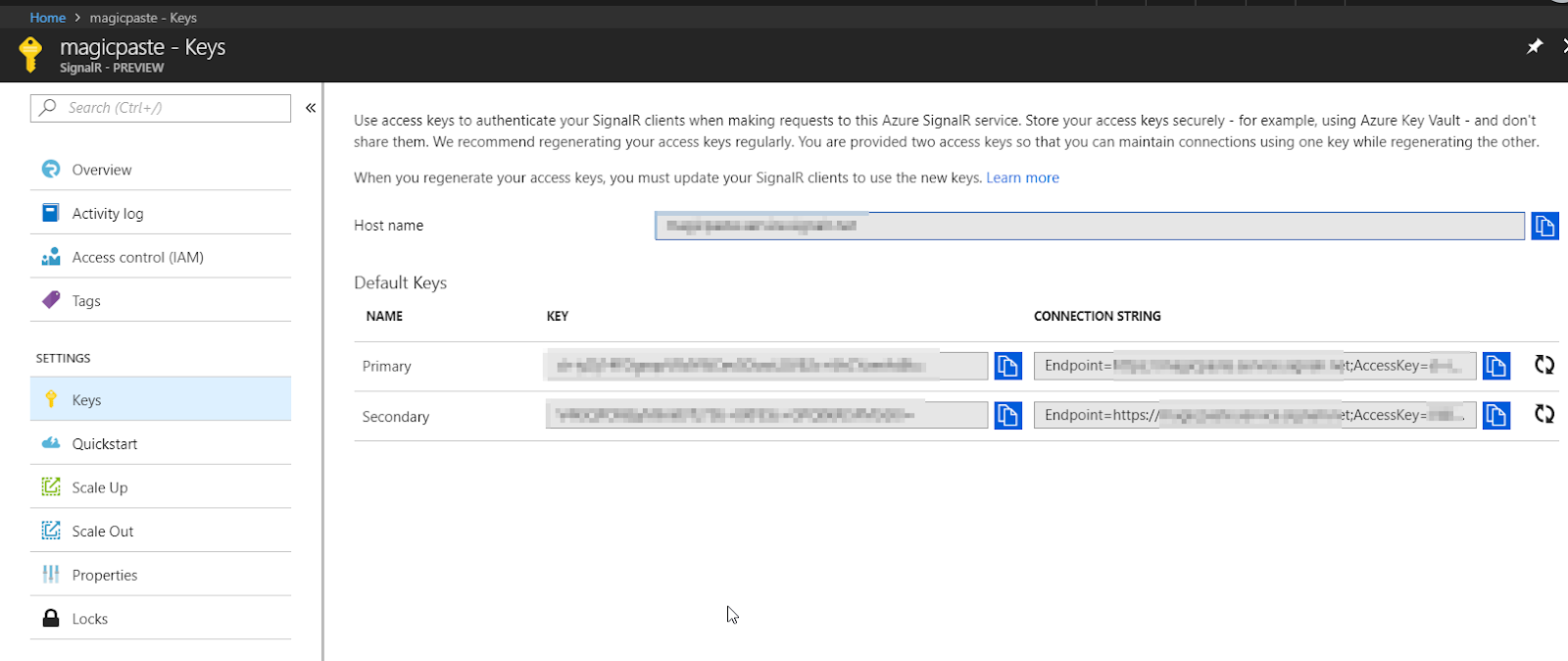Screen dimensions: 1568x661
Task: Click the Activity log icon
Action: pos(51,212)
